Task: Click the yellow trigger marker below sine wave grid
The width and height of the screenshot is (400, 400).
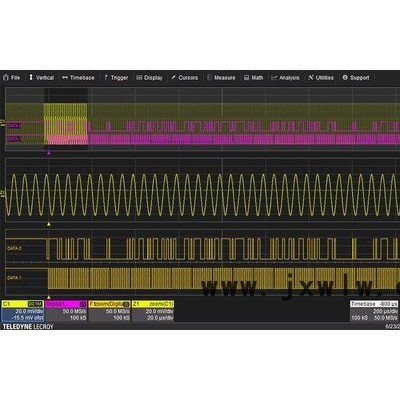Action: click(49, 224)
